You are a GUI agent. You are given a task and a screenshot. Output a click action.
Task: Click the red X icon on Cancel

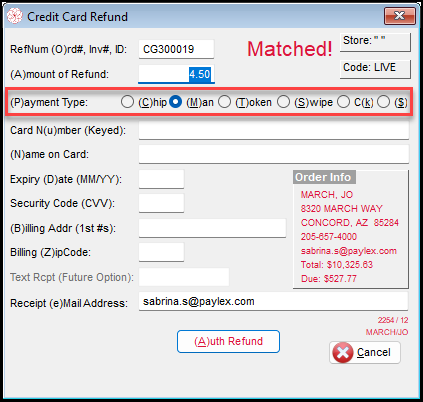[x=342, y=353]
